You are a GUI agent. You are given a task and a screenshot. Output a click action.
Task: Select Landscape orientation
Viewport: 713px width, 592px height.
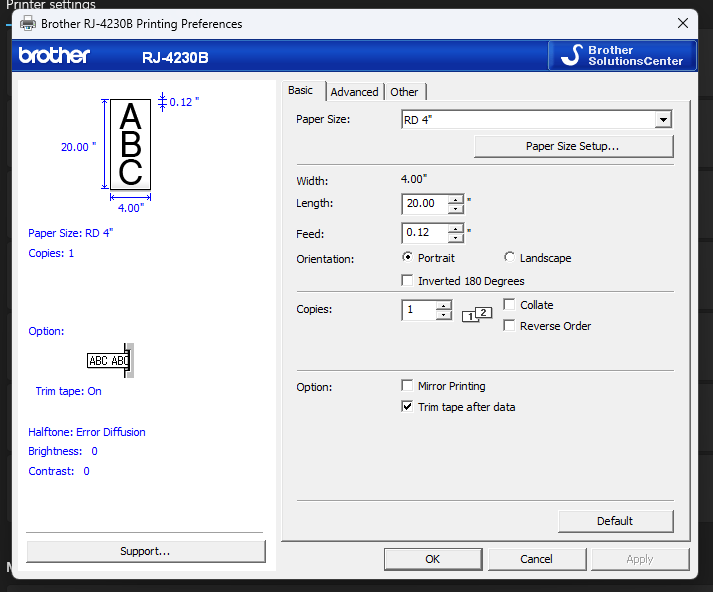pos(510,258)
